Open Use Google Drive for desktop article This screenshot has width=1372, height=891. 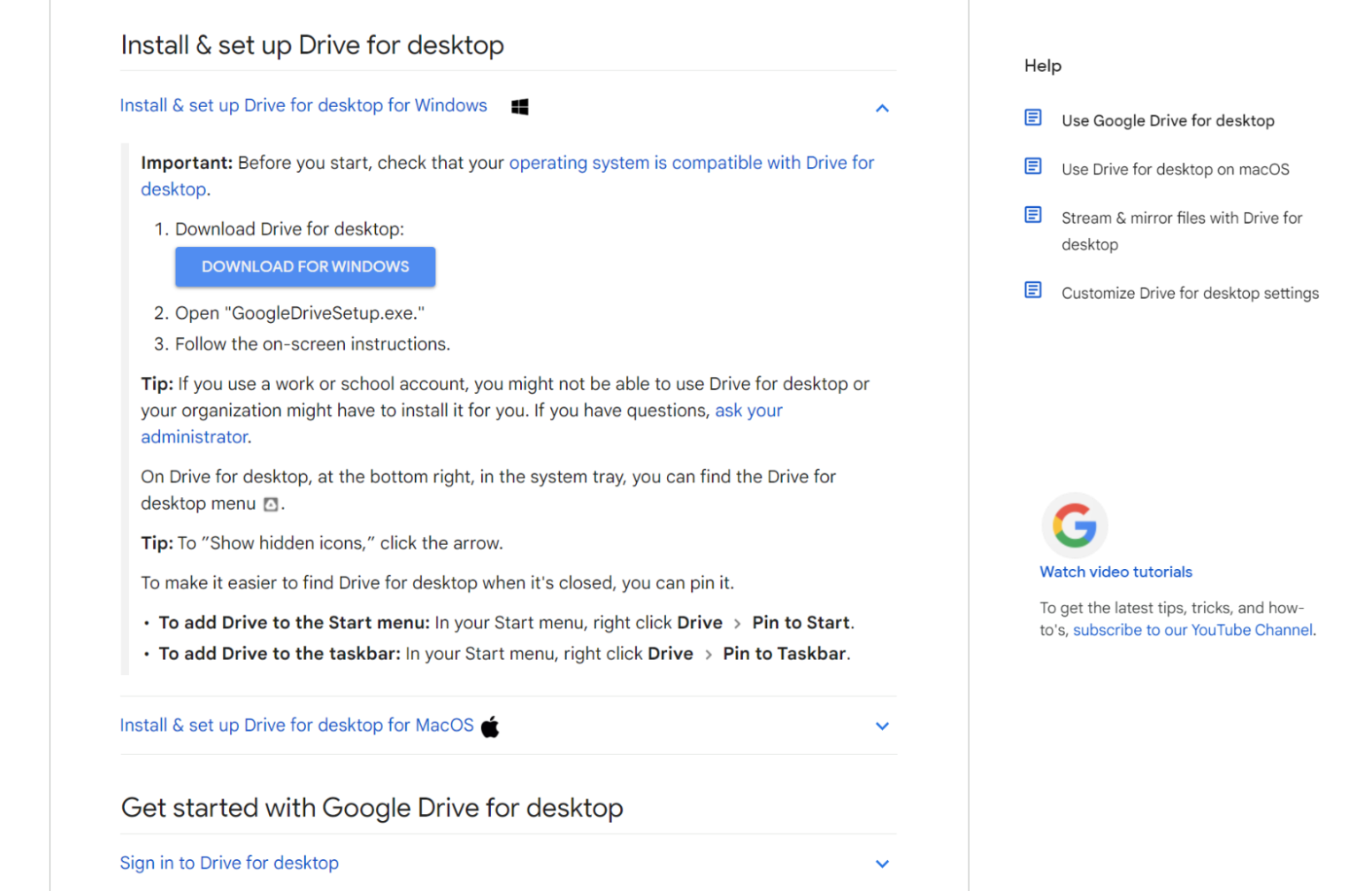[x=1168, y=120]
